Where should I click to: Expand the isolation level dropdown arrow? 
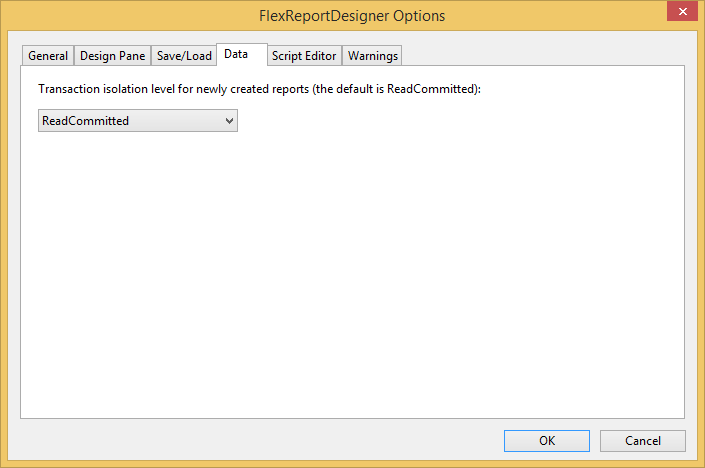(x=229, y=121)
